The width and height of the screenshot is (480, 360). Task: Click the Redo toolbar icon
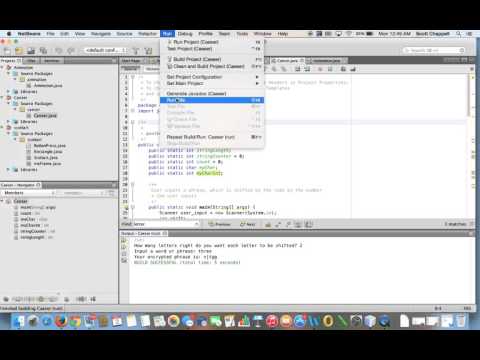(x=71, y=51)
